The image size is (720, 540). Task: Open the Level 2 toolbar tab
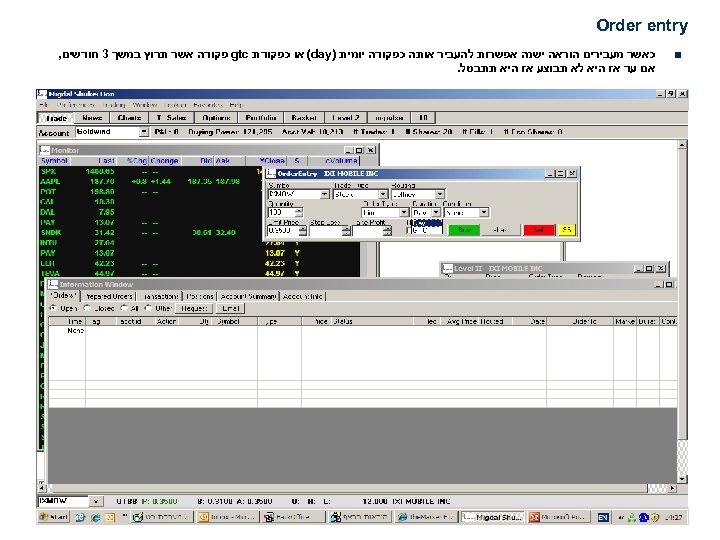click(345, 118)
